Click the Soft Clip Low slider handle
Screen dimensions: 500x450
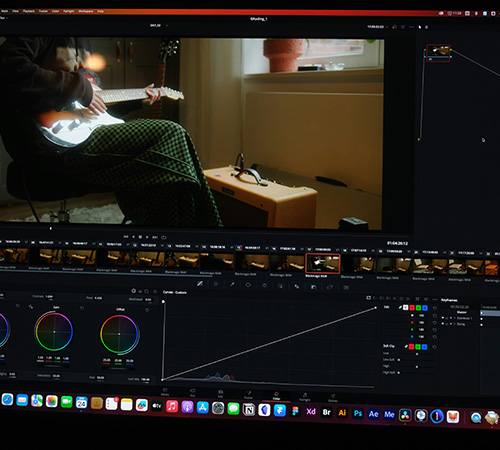click(x=417, y=354)
